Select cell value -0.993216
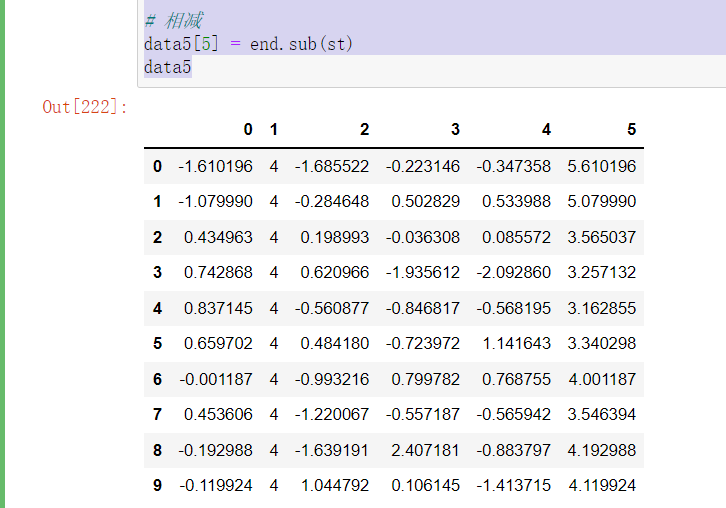726x508 pixels. click(332, 379)
